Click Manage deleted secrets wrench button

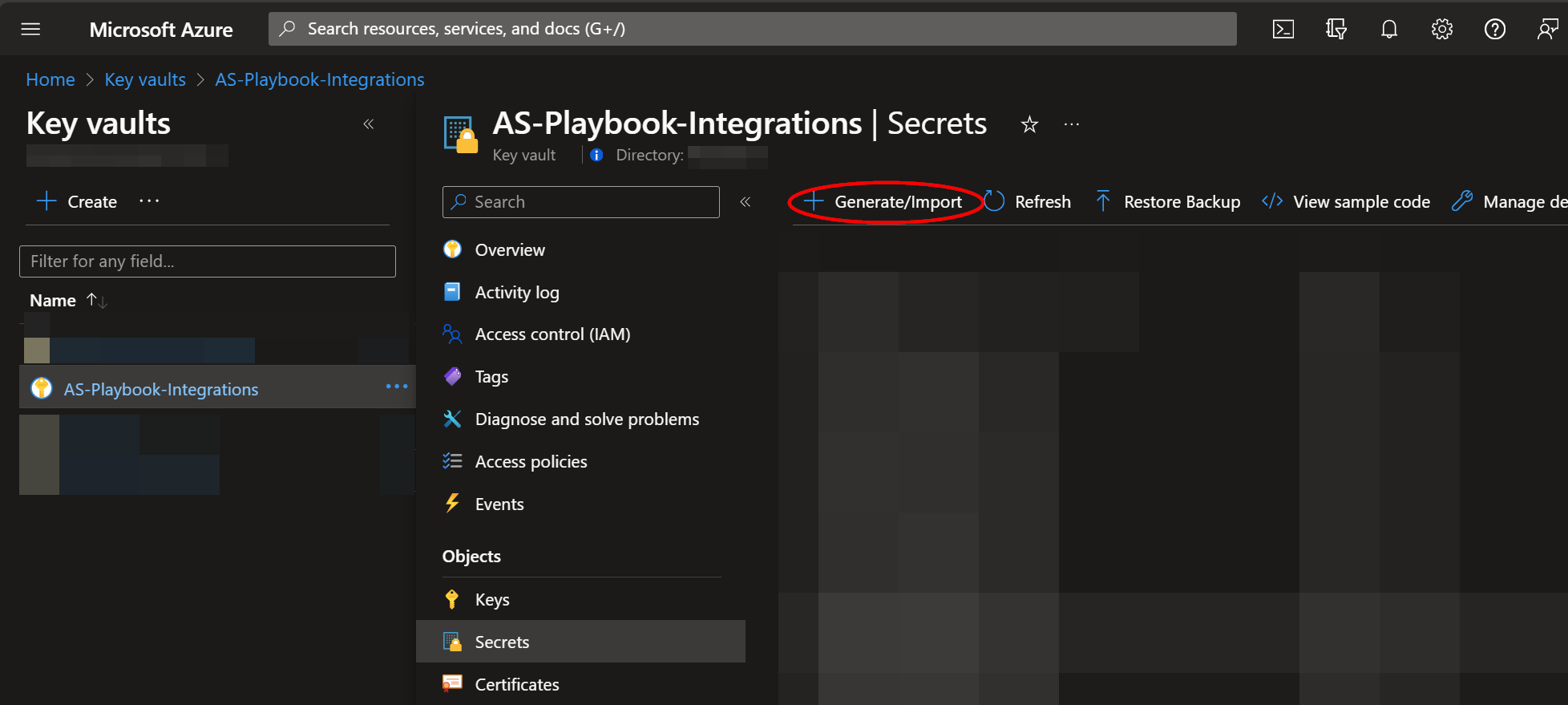1509,202
